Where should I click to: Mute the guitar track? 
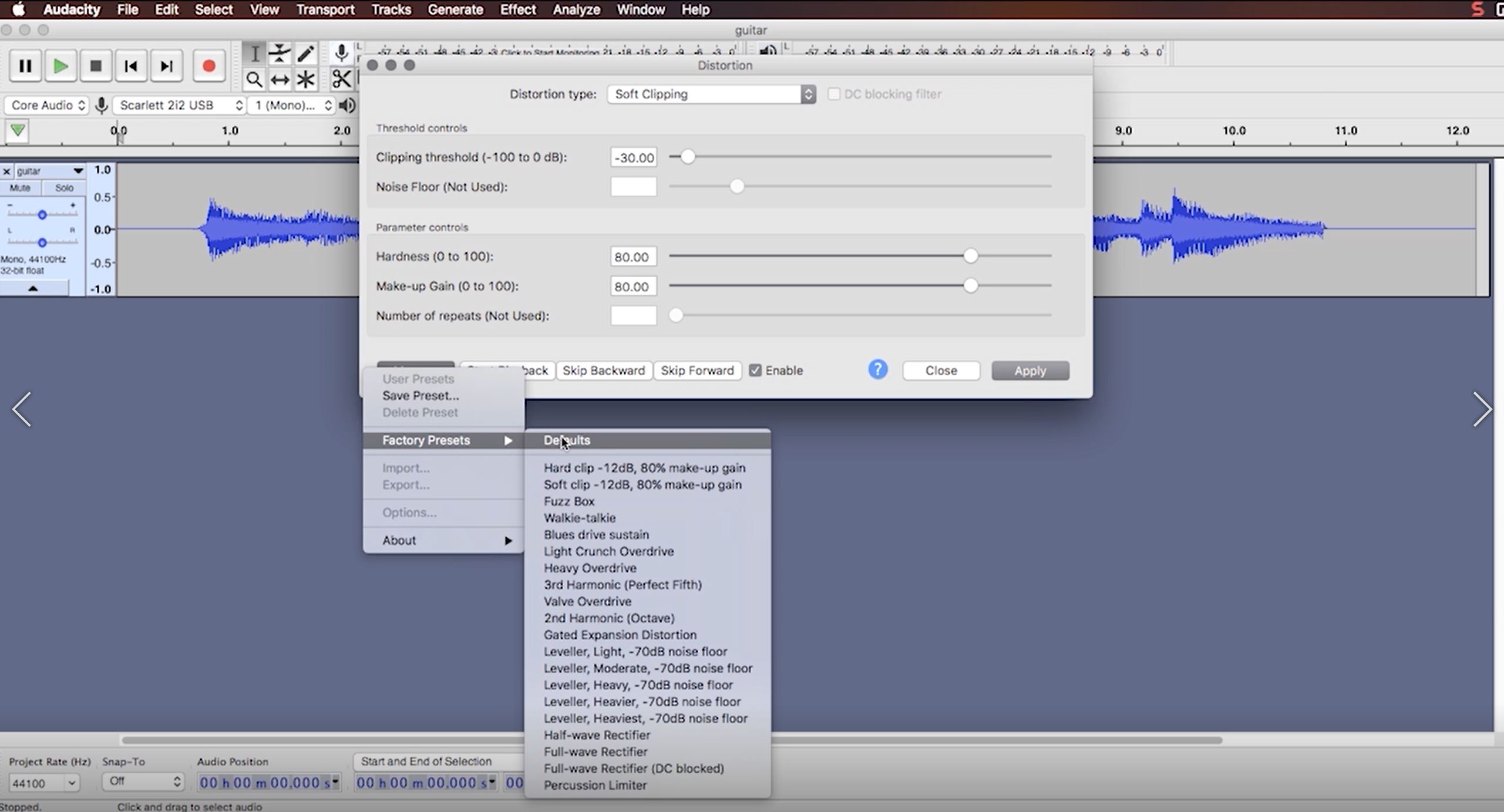pyautogui.click(x=20, y=188)
